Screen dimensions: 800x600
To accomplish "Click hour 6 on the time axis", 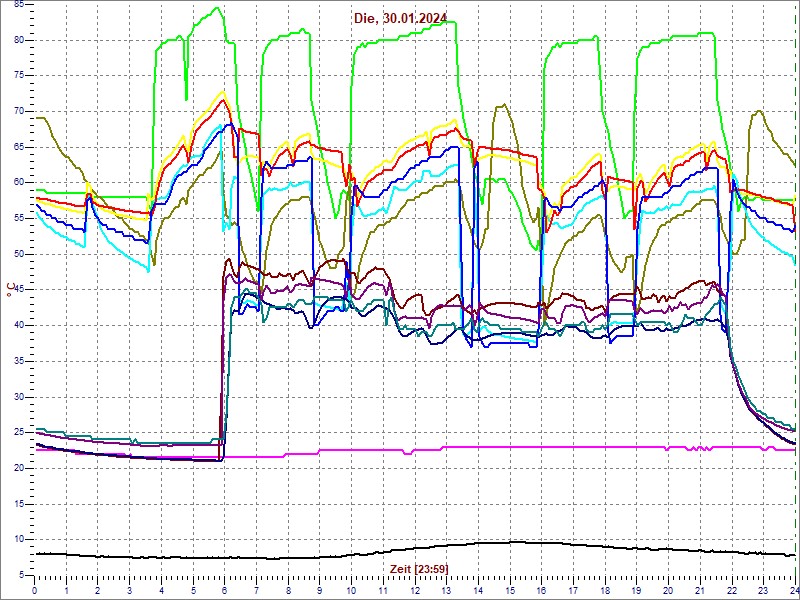I will [225, 590].
